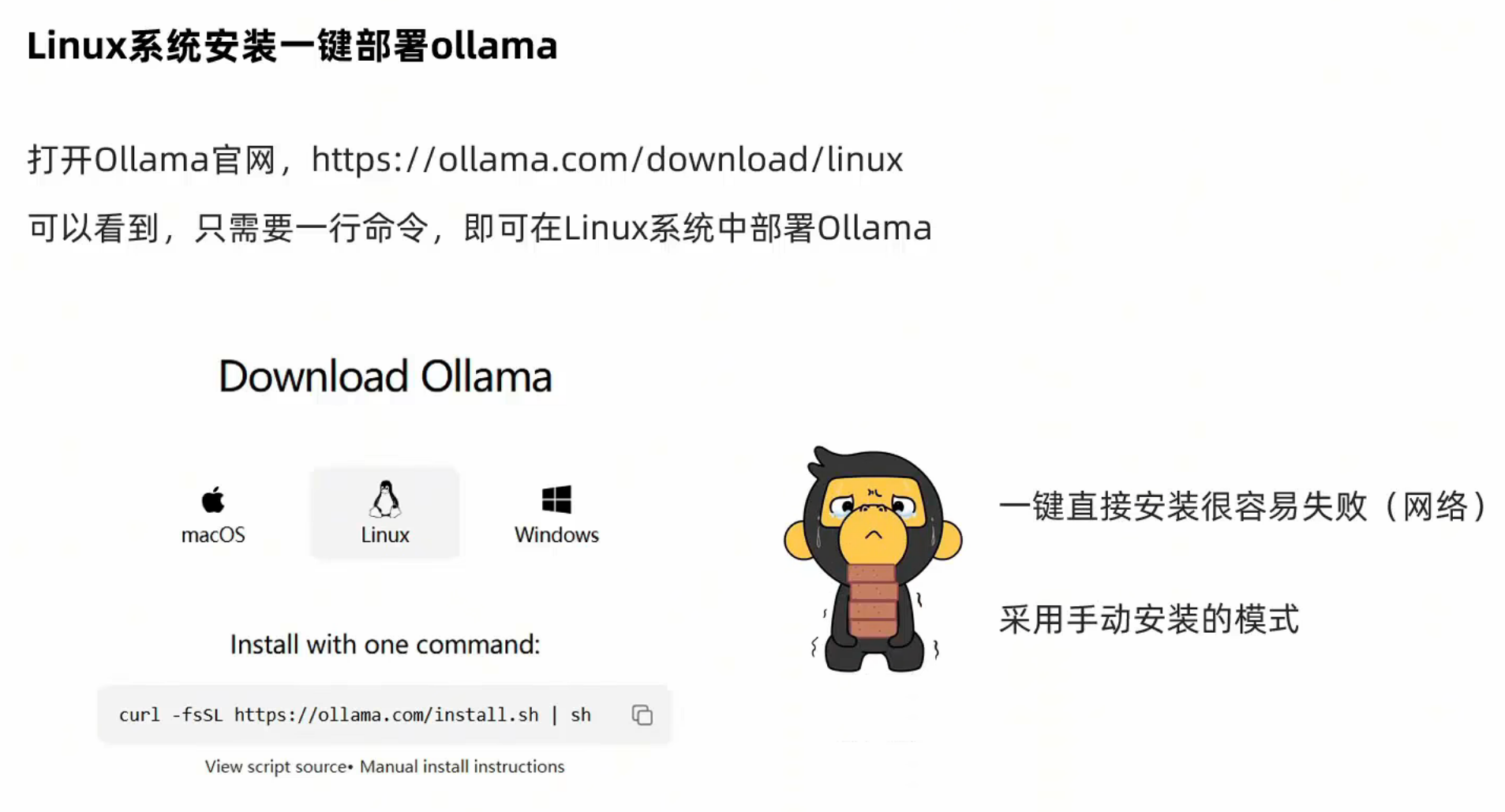Click the crying monkey mascot image
Image resolution: width=1505 pixels, height=812 pixels.
click(873, 559)
